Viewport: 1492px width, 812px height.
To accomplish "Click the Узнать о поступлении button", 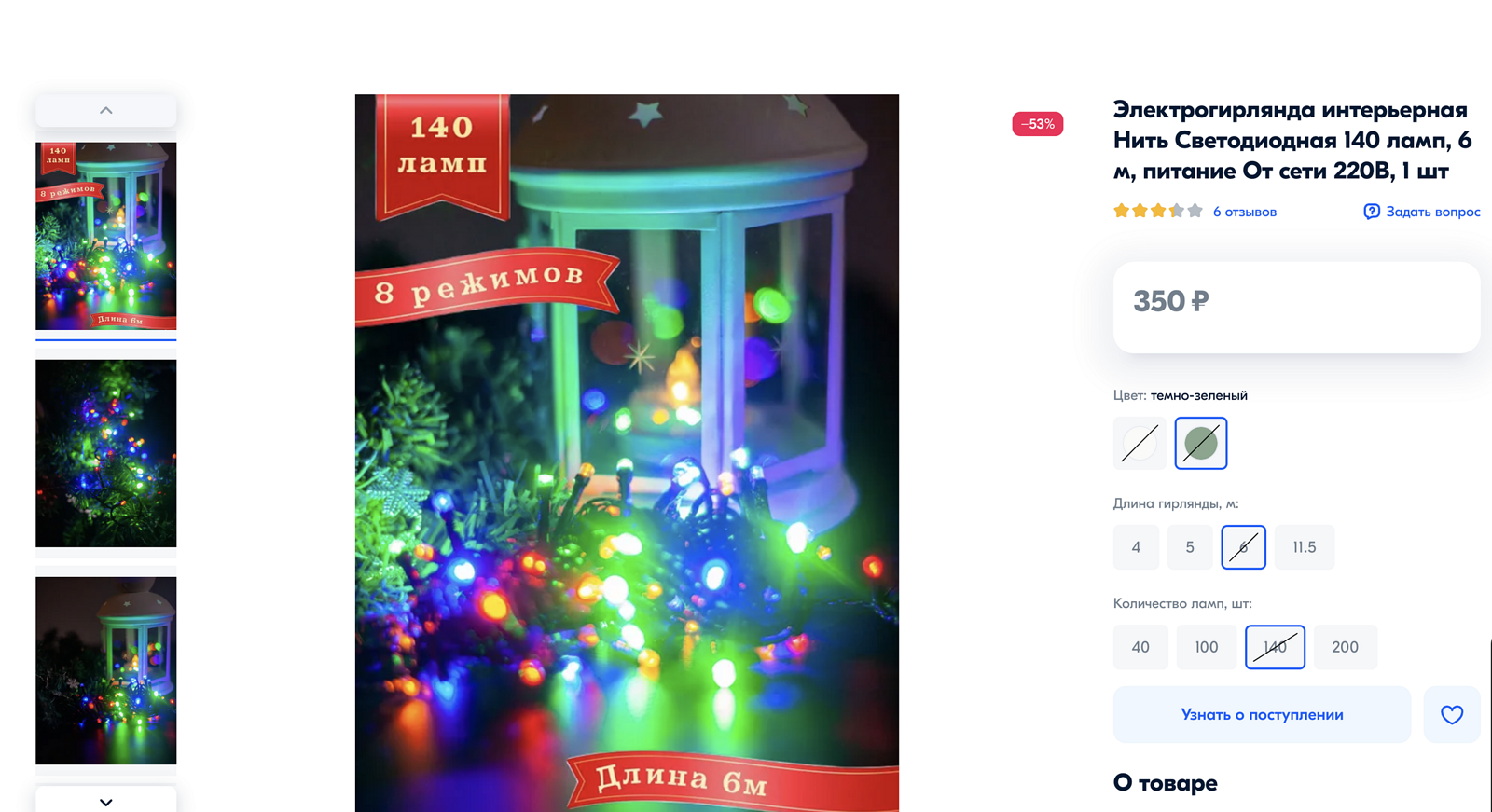I will click(x=1262, y=715).
